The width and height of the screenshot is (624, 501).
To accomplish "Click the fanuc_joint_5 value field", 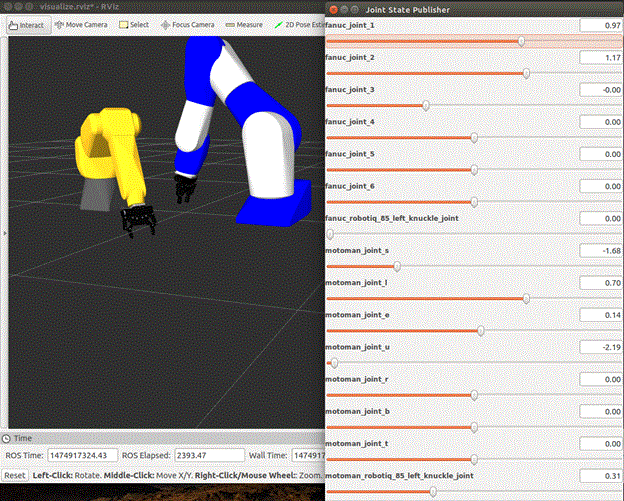I will pos(601,154).
